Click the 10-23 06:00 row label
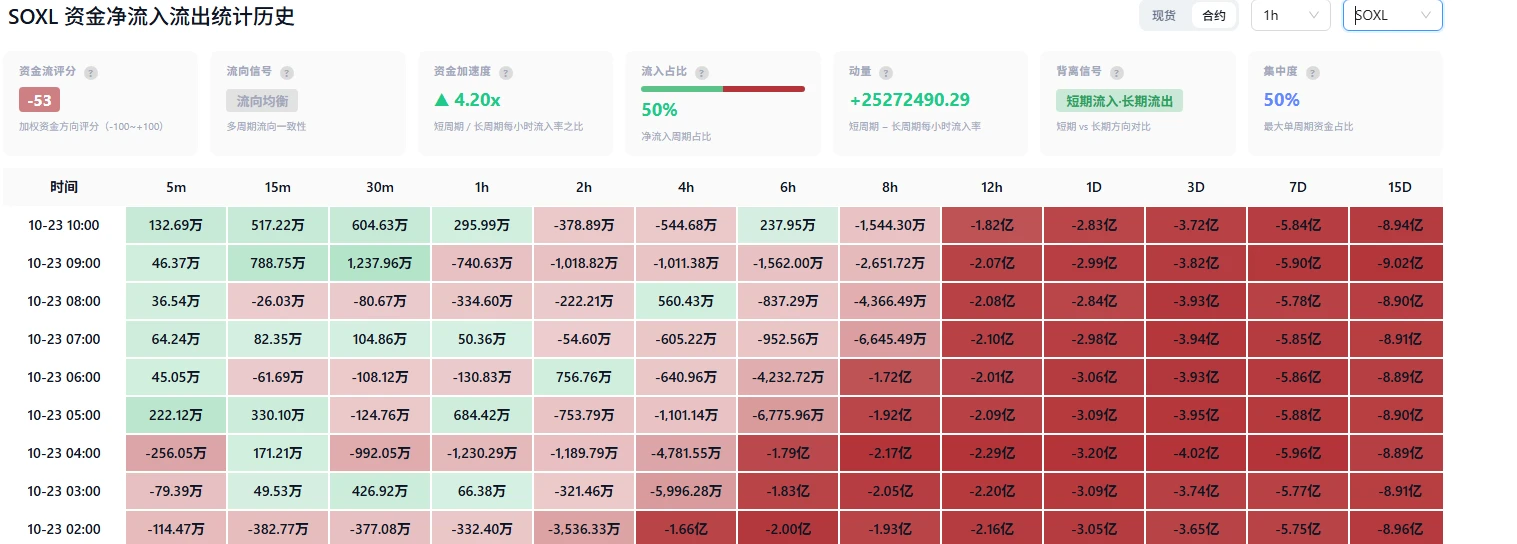 tap(64, 377)
